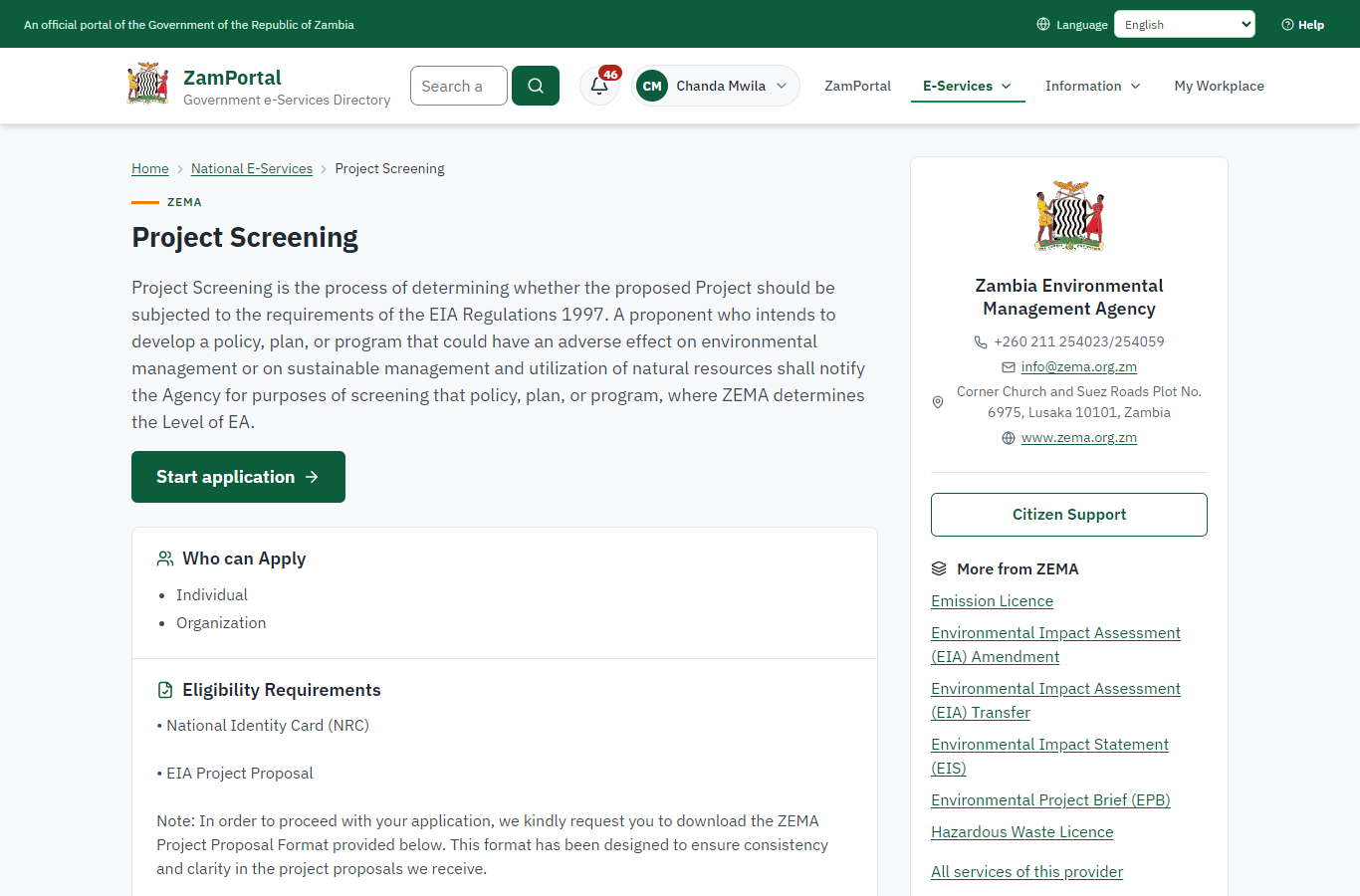Click the CM user avatar
Screen dimensions: 1360x896
[x=652, y=86]
